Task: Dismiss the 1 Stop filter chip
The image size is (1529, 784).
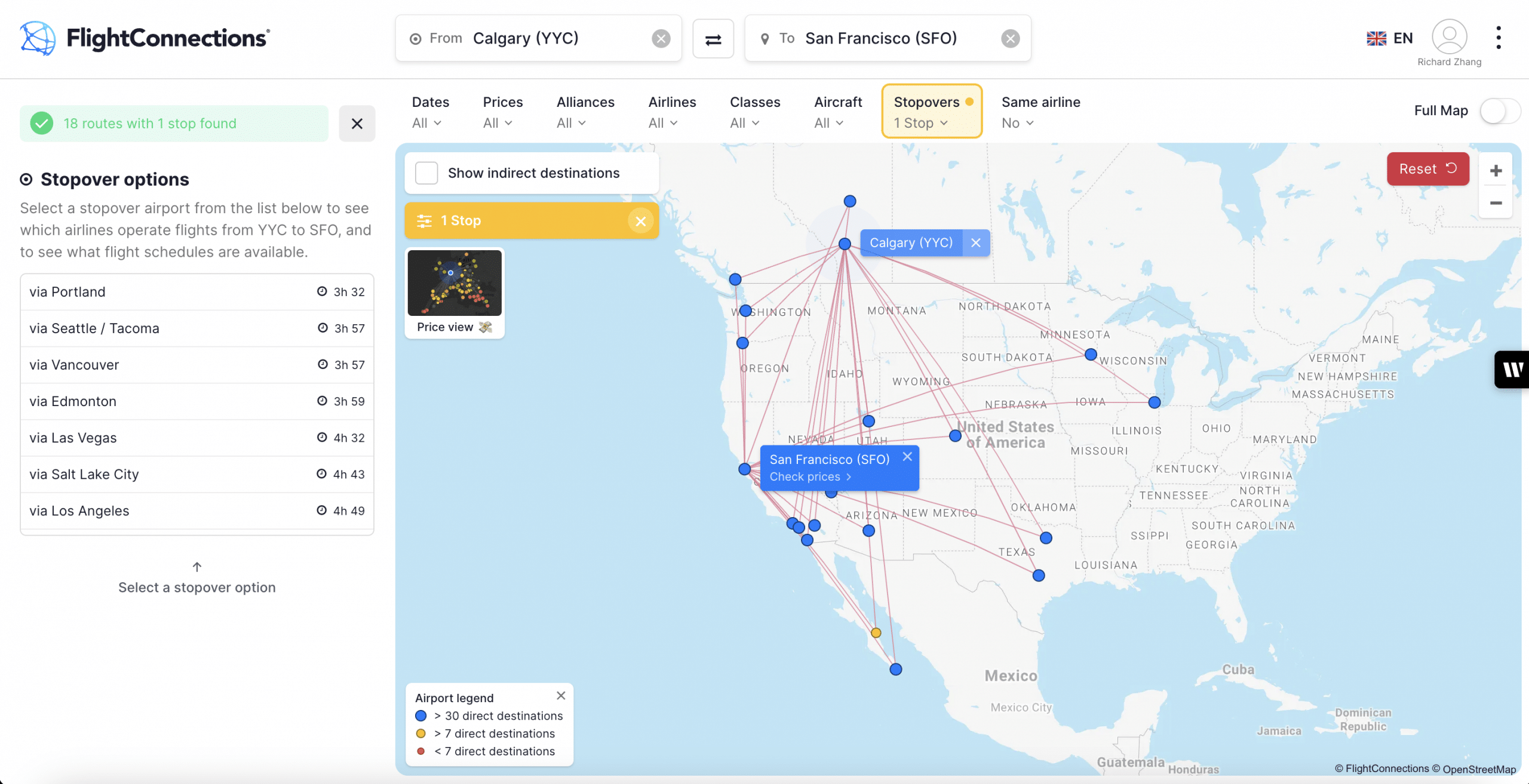Action: click(641, 220)
